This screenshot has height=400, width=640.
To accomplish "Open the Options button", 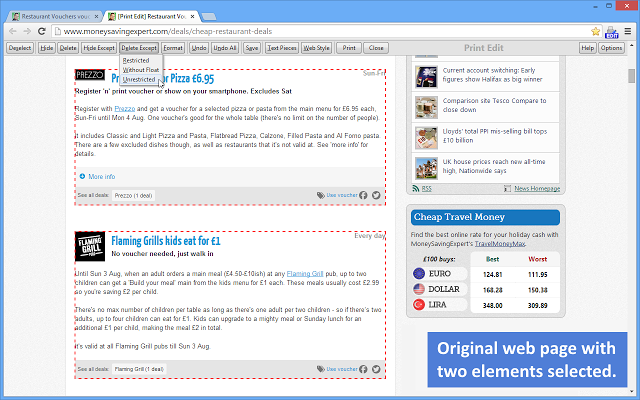I will [611, 48].
